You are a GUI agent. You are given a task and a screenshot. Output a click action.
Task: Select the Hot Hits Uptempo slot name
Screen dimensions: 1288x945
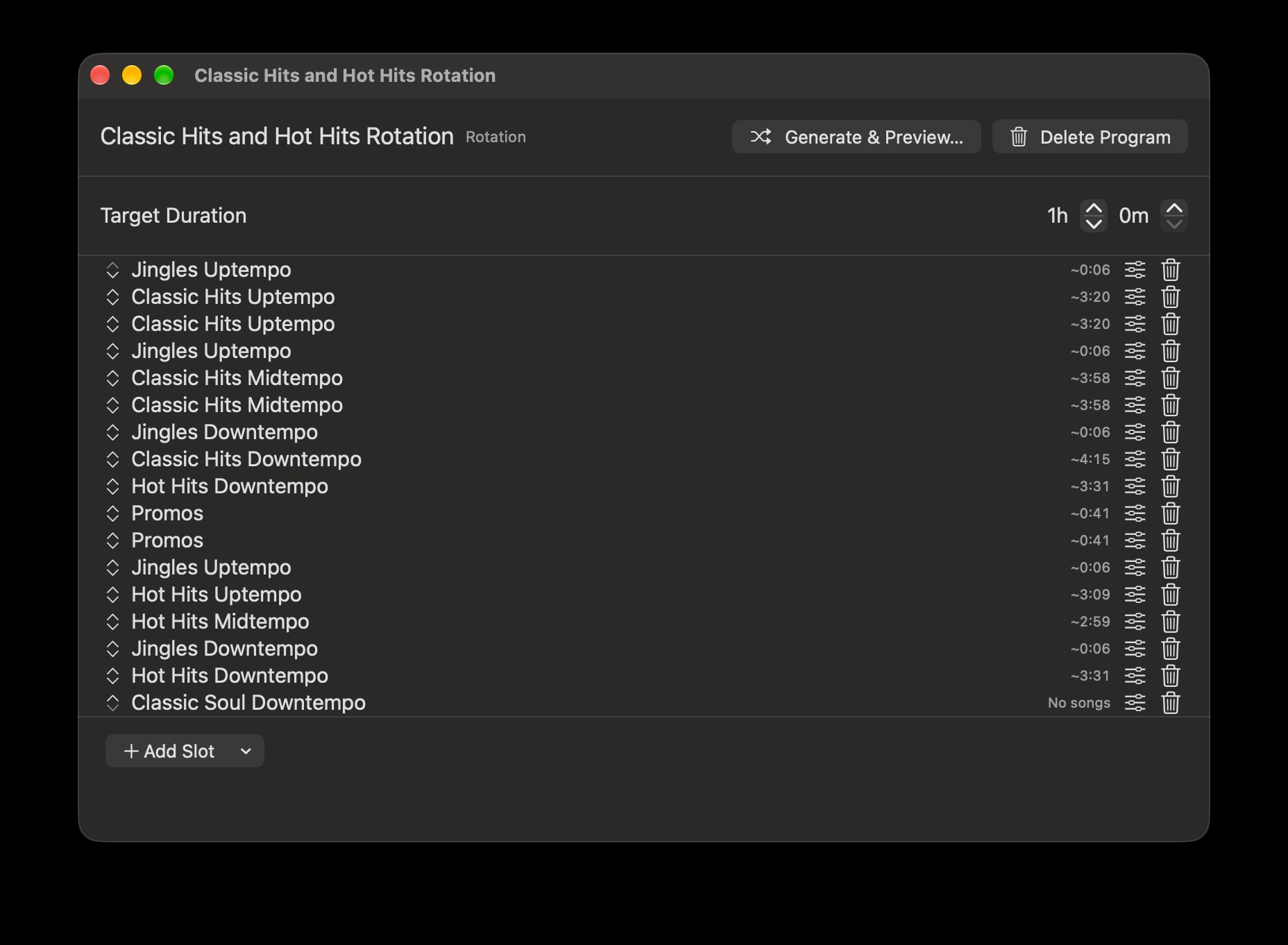pyautogui.click(x=217, y=595)
